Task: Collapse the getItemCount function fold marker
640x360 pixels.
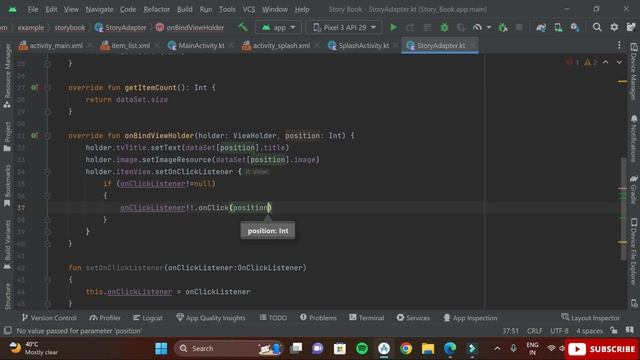Action: pos(47,87)
